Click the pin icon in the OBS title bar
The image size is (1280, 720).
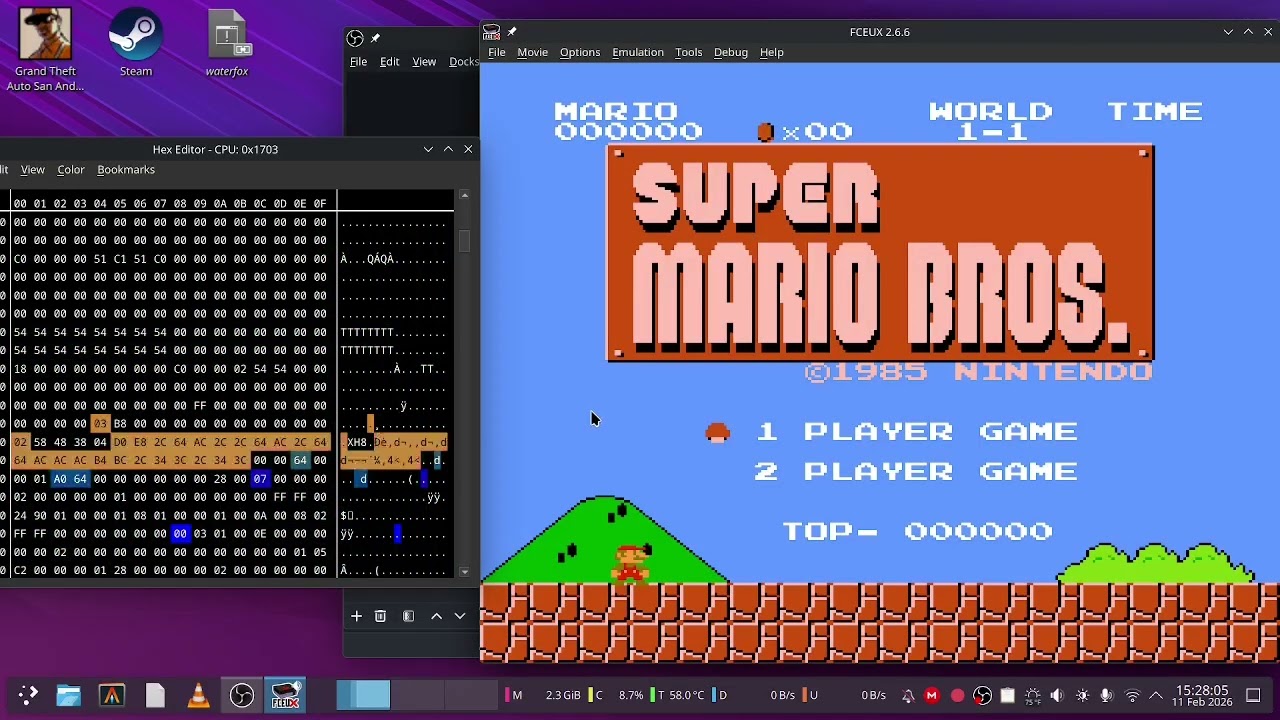tap(376, 38)
